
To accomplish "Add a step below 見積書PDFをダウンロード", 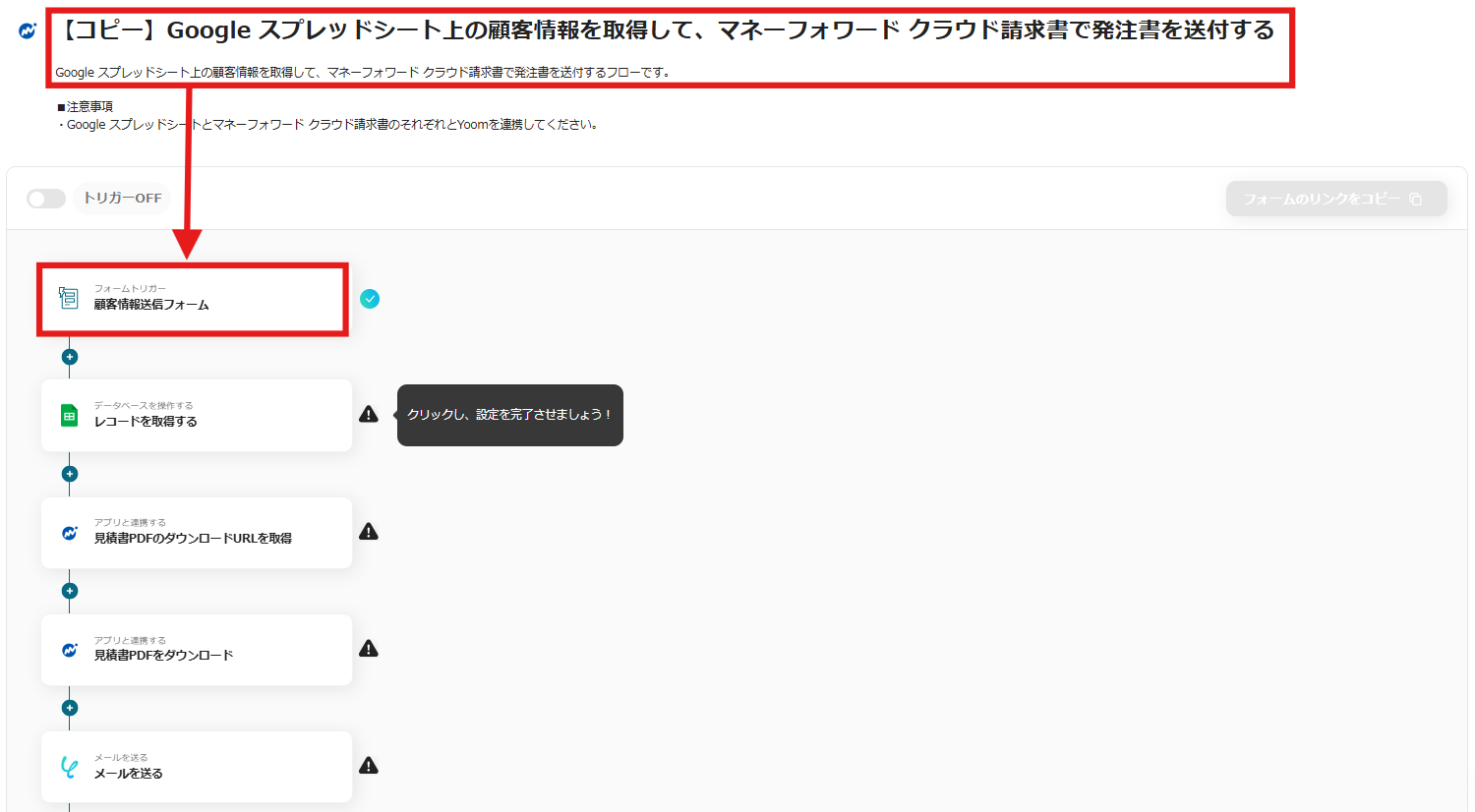I will (70, 708).
